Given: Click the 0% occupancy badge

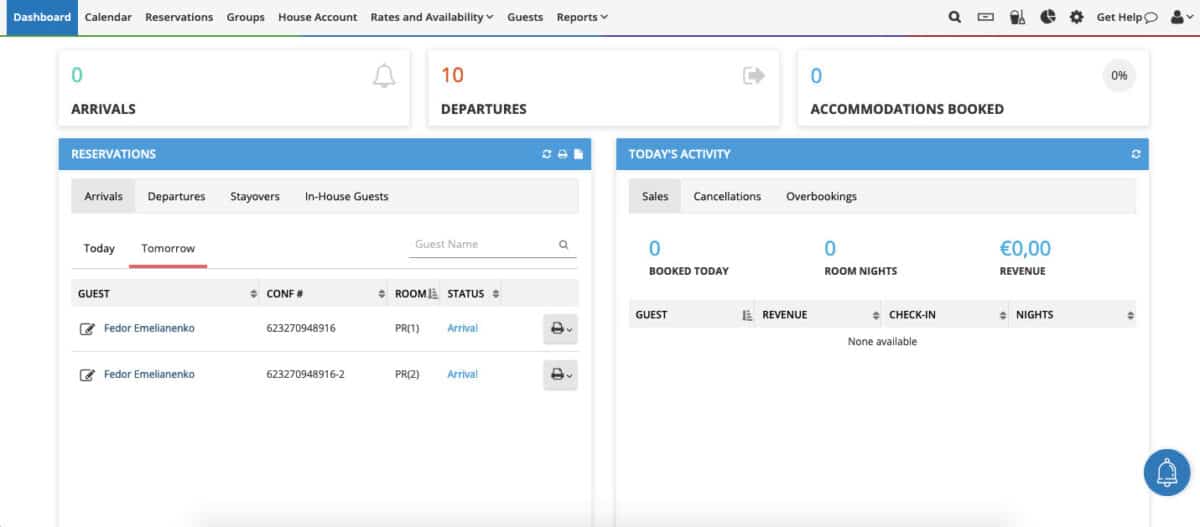Looking at the screenshot, I should click(1119, 75).
